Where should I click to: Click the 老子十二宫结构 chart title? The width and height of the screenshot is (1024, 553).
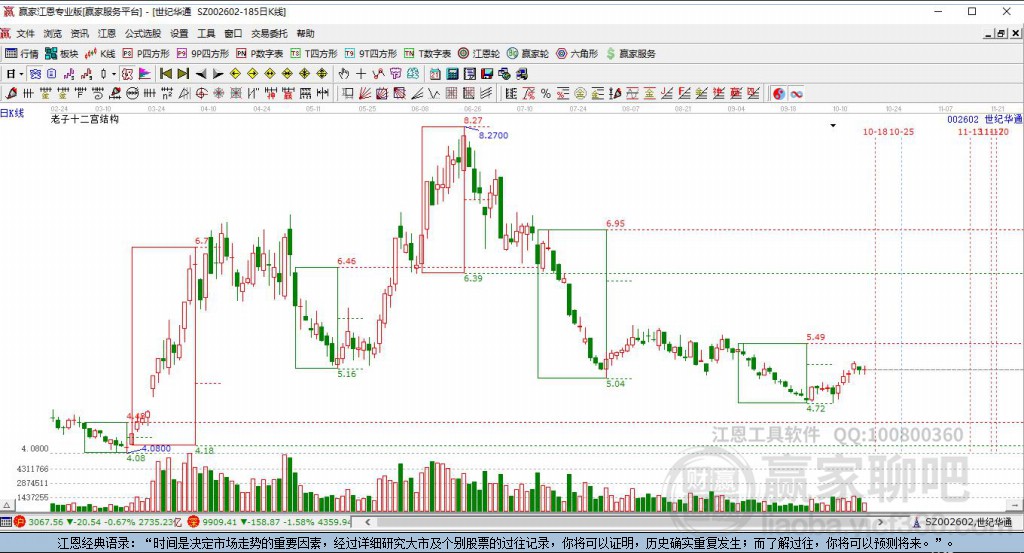point(85,119)
